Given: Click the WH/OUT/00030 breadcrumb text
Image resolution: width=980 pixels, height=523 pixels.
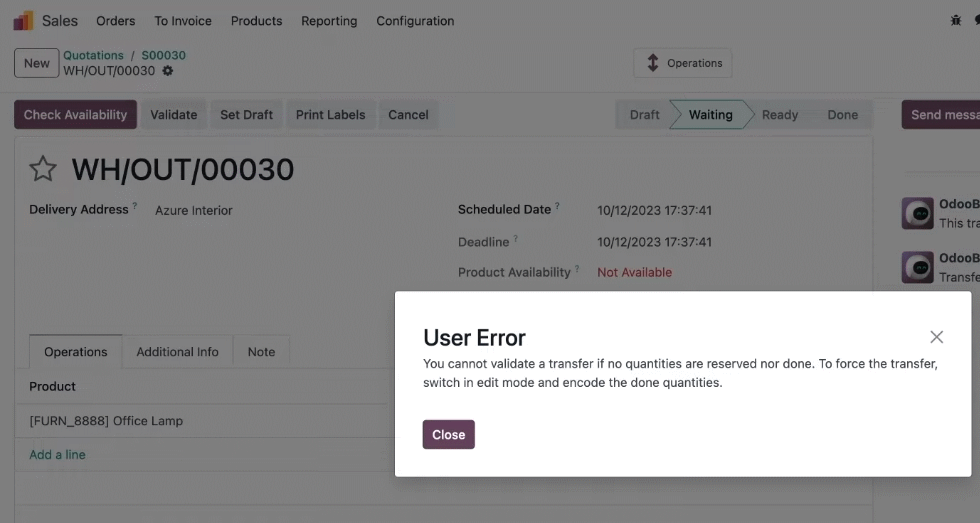Looking at the screenshot, I should coord(109,71).
